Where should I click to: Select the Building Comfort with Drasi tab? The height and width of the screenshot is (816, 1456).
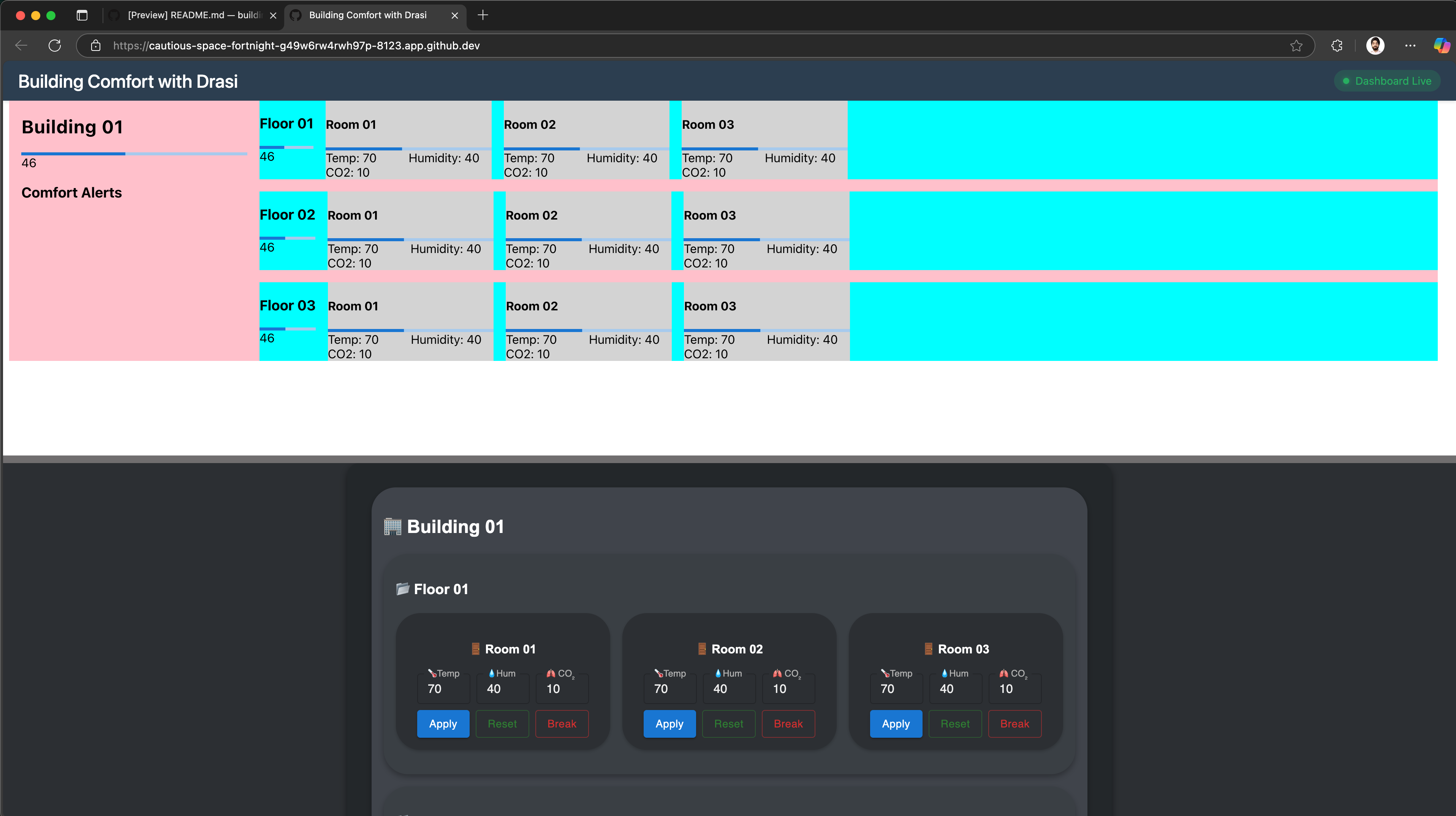(367, 15)
